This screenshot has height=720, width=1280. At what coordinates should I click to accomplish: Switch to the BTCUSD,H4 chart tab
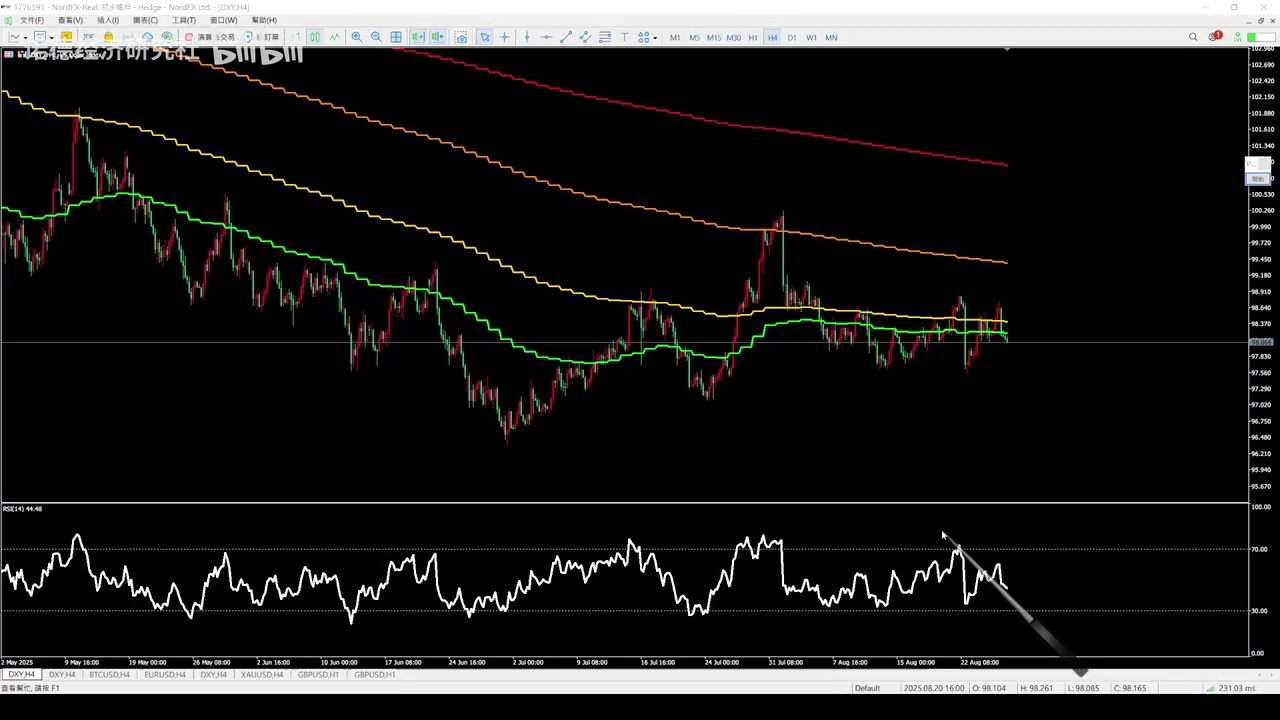pos(109,675)
